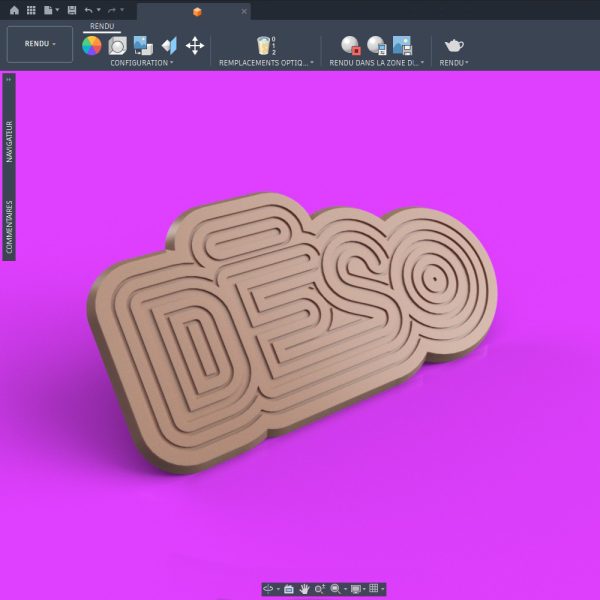Undo the last action

tap(88, 10)
